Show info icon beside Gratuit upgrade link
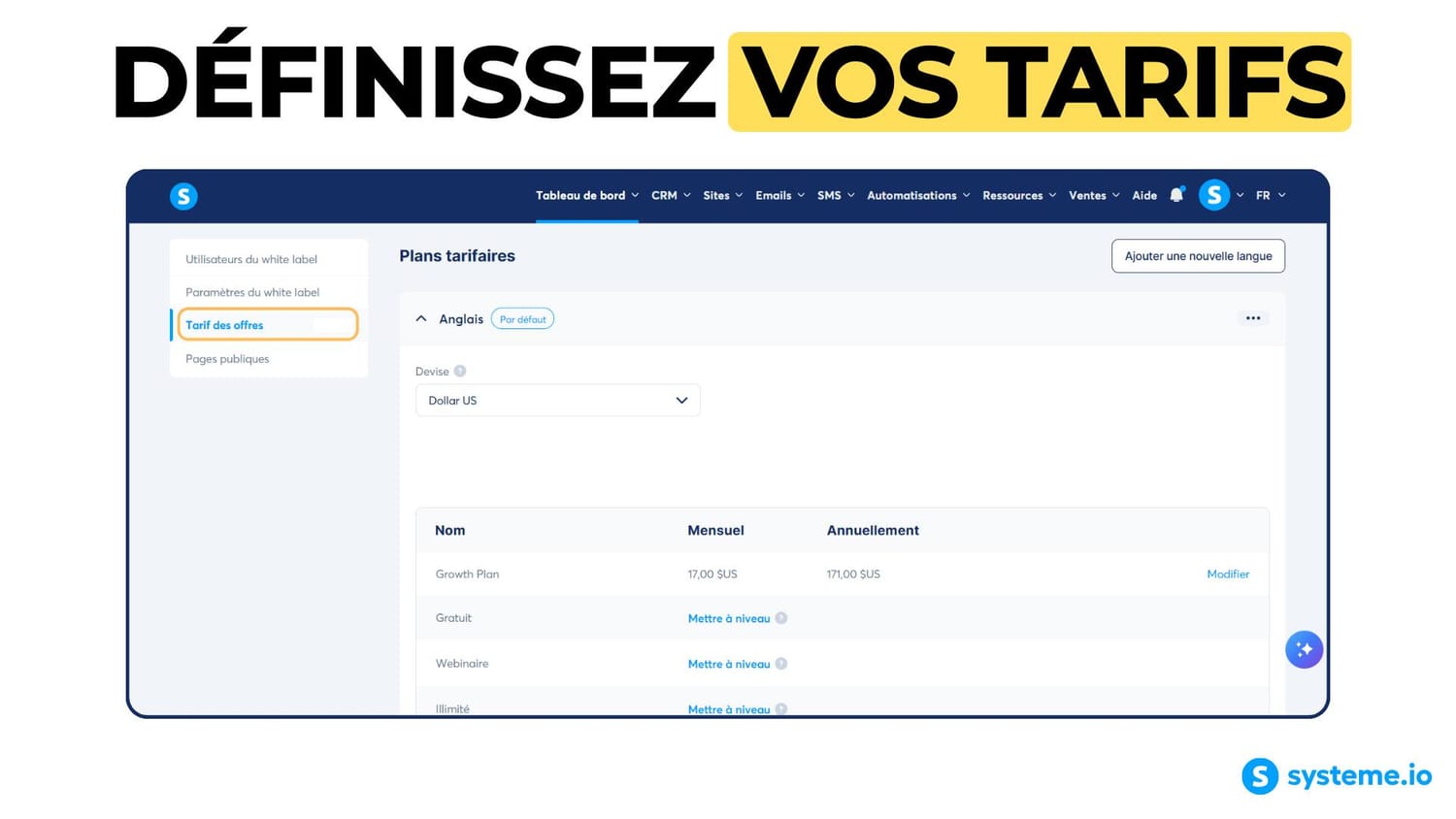The height and width of the screenshot is (819, 1456). 781,618
